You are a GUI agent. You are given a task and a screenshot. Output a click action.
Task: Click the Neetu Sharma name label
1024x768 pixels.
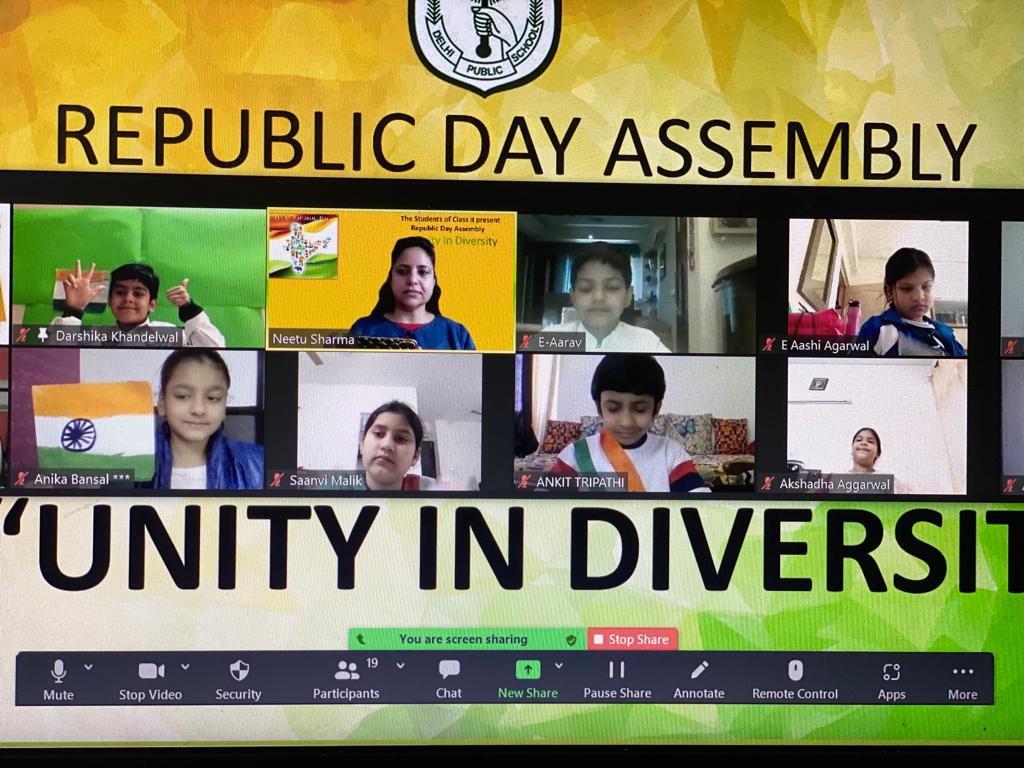[313, 339]
